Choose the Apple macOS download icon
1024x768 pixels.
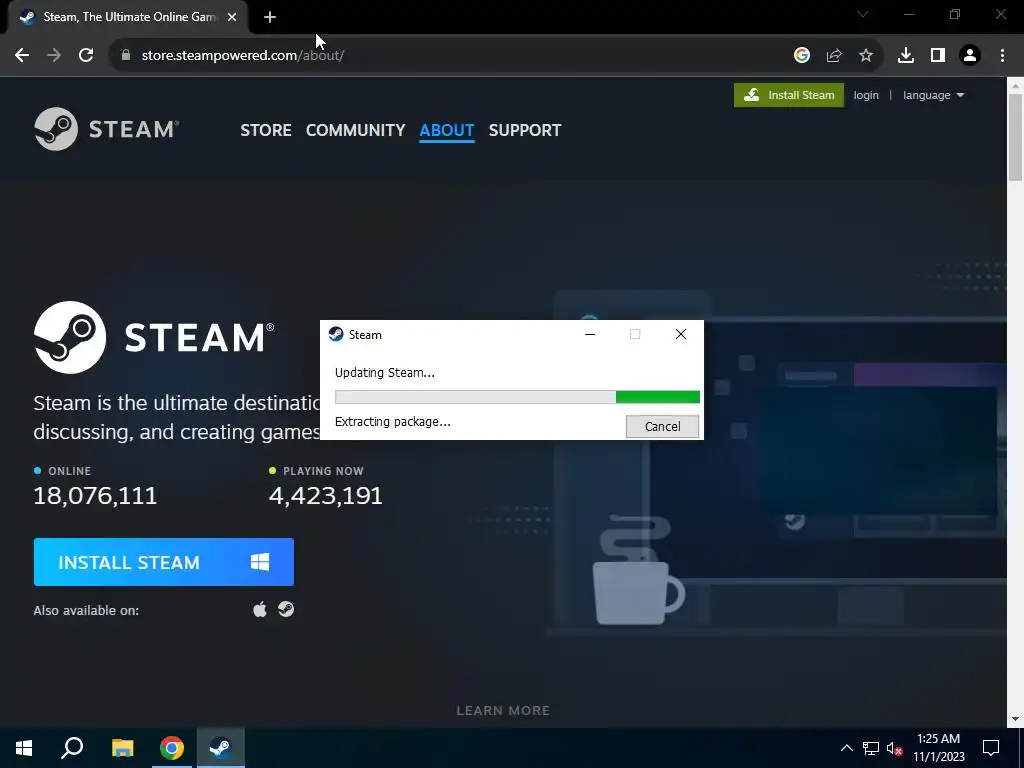(260, 609)
